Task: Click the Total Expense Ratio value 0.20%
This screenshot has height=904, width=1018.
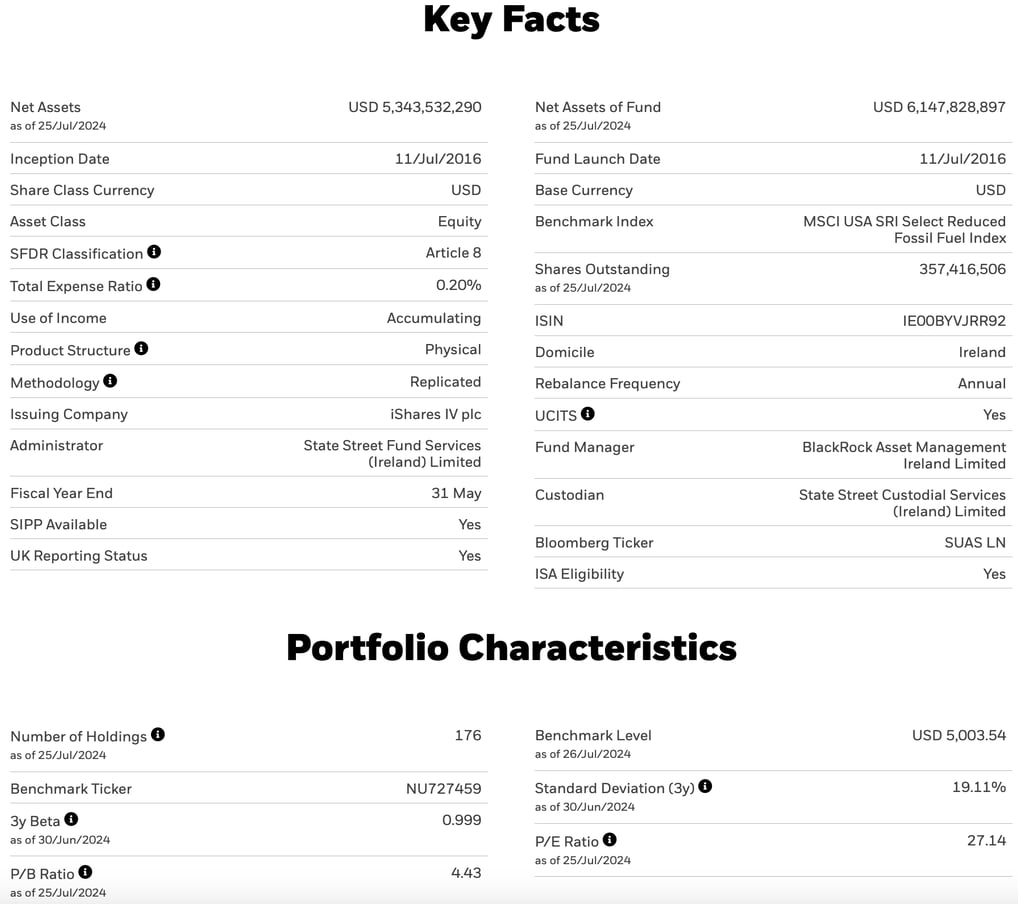Action: (x=458, y=285)
